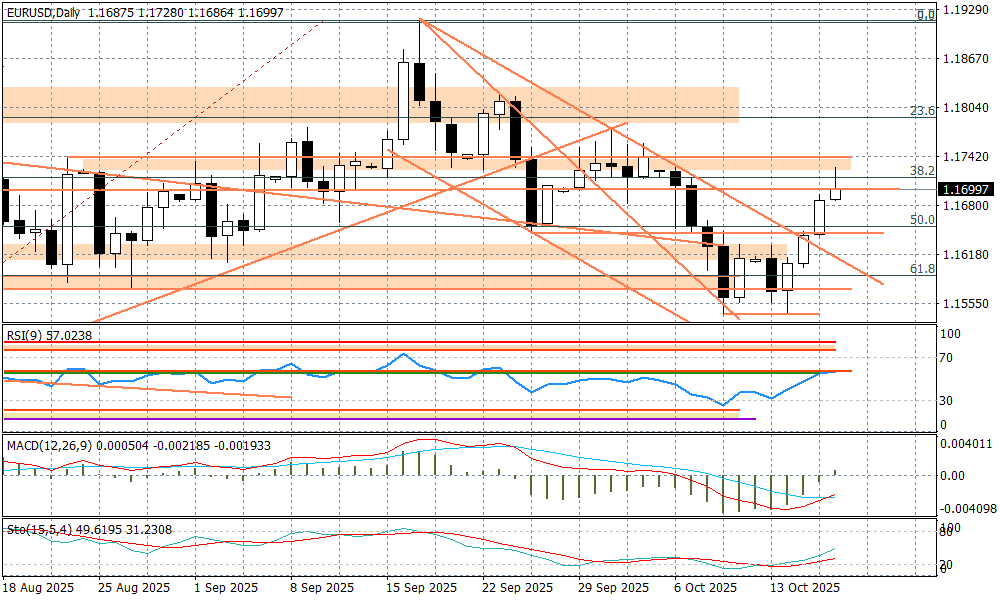The height and width of the screenshot is (600, 1000).
Task: Click the 0.0 Fibonacci level label
Action: pyautogui.click(x=926, y=15)
